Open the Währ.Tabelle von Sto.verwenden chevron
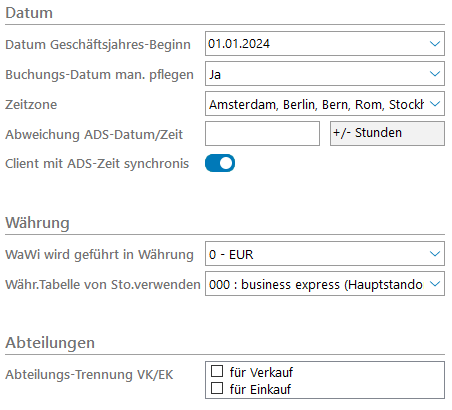452x410 pixels. [435, 284]
